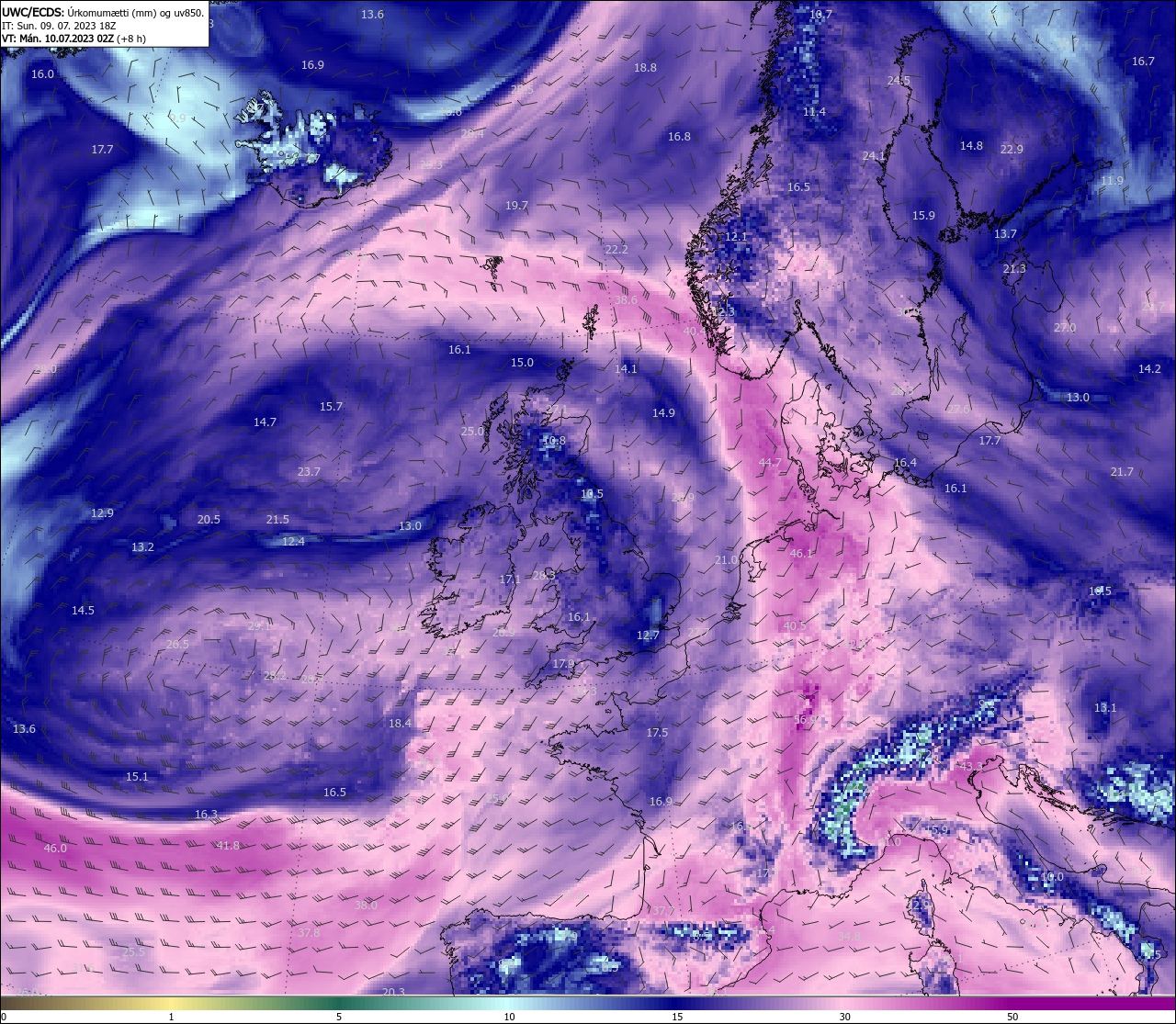Viewport: 1176px width, 1024px height.
Task: Click the color scale label '10'
Action: coord(509,1017)
